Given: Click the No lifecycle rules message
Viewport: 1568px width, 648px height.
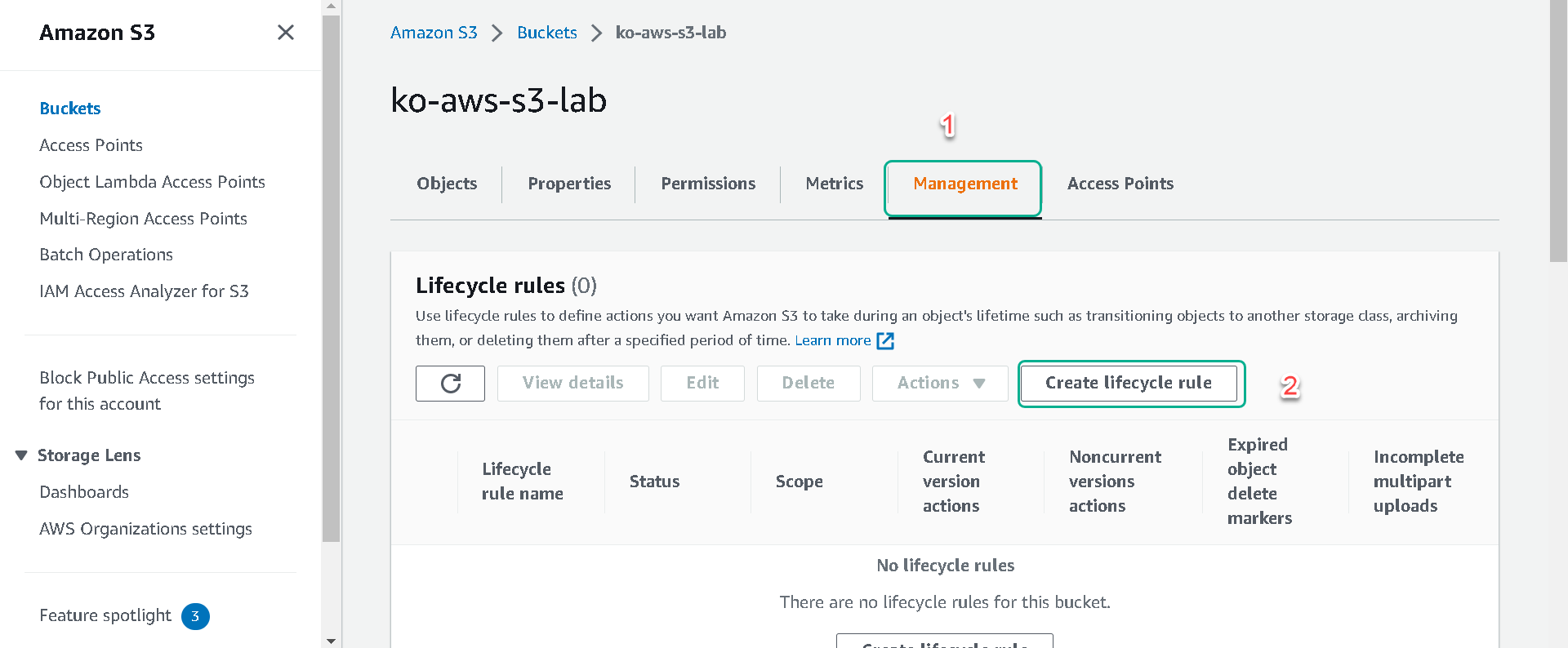Looking at the screenshot, I should click(x=945, y=566).
